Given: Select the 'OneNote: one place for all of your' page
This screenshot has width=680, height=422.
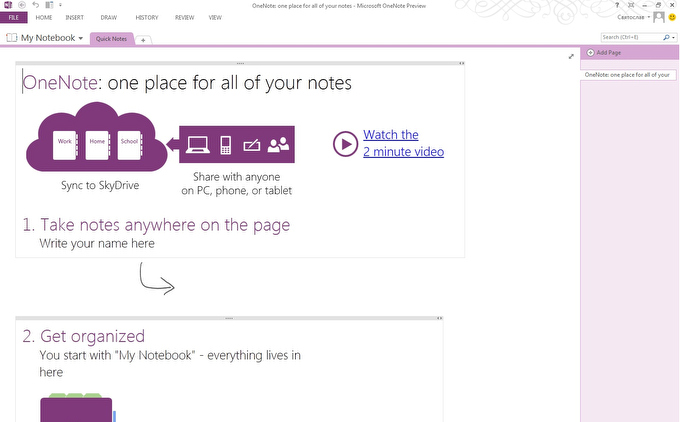Looking at the screenshot, I should point(628,75).
